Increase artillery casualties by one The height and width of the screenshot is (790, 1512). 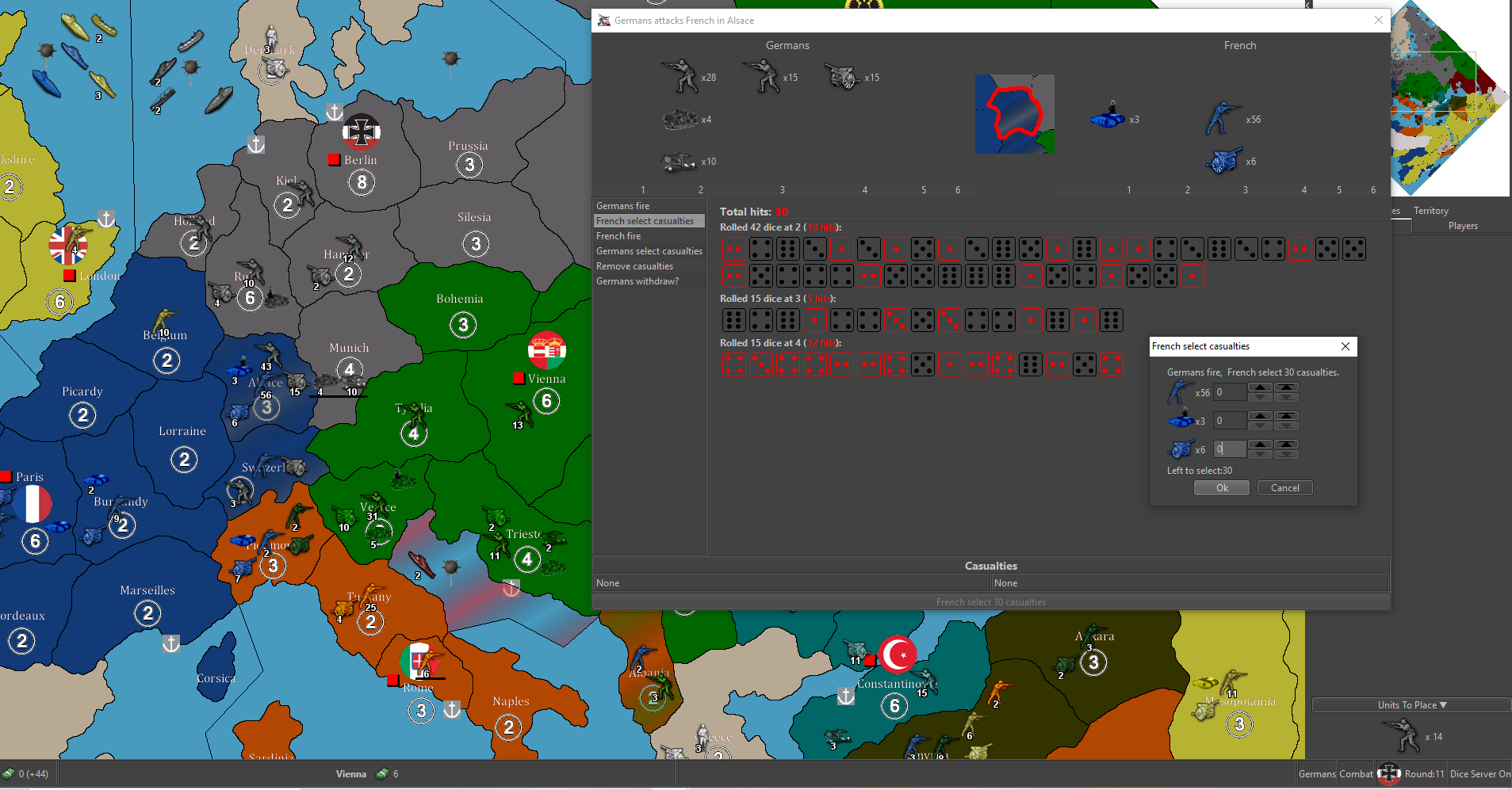1260,445
